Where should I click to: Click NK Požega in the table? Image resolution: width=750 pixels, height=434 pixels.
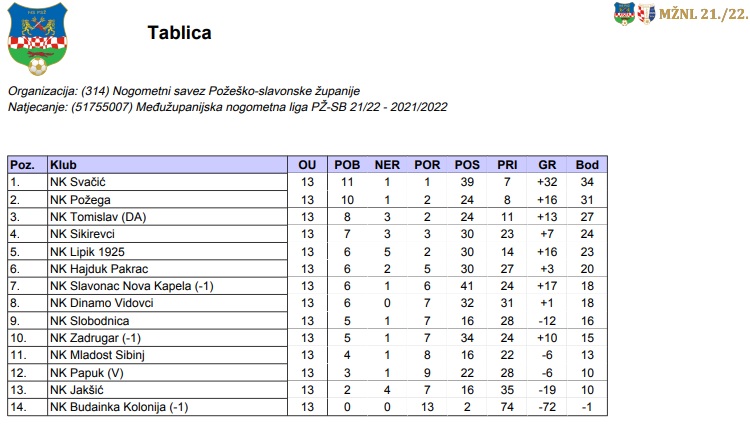[x=78, y=199]
